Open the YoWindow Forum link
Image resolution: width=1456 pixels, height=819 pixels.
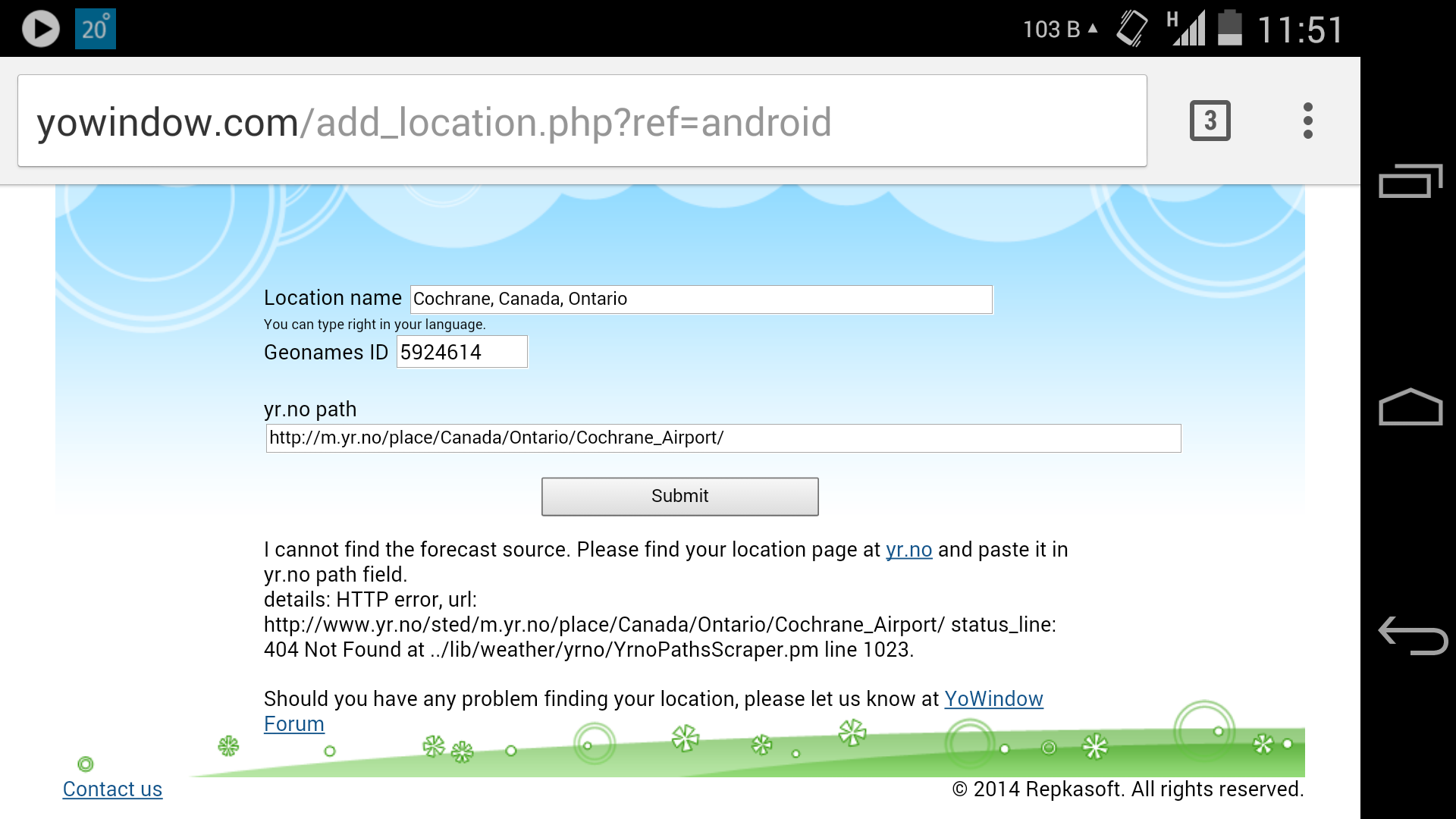pos(993,698)
